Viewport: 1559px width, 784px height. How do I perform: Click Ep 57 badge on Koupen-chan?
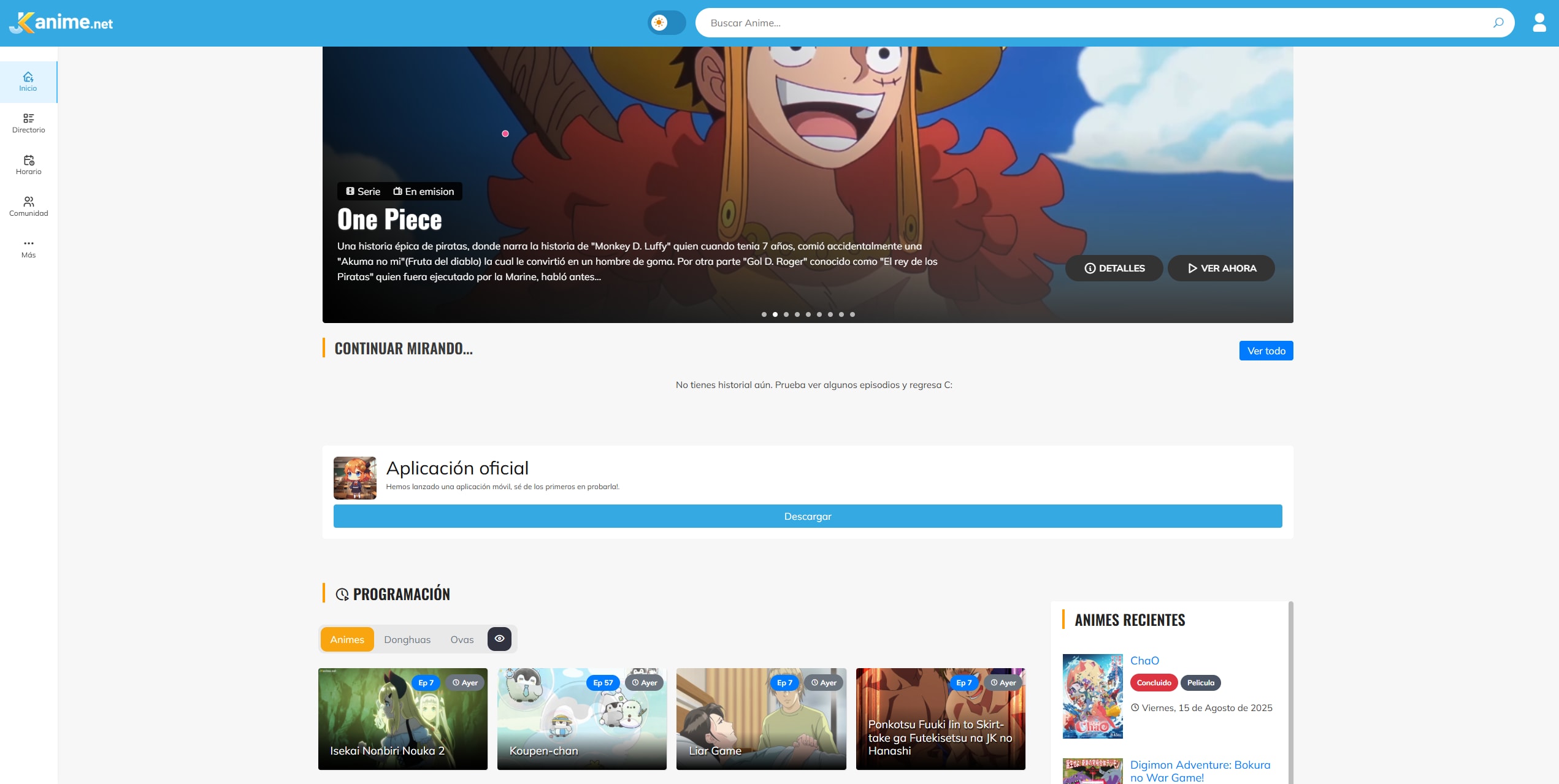click(x=603, y=683)
